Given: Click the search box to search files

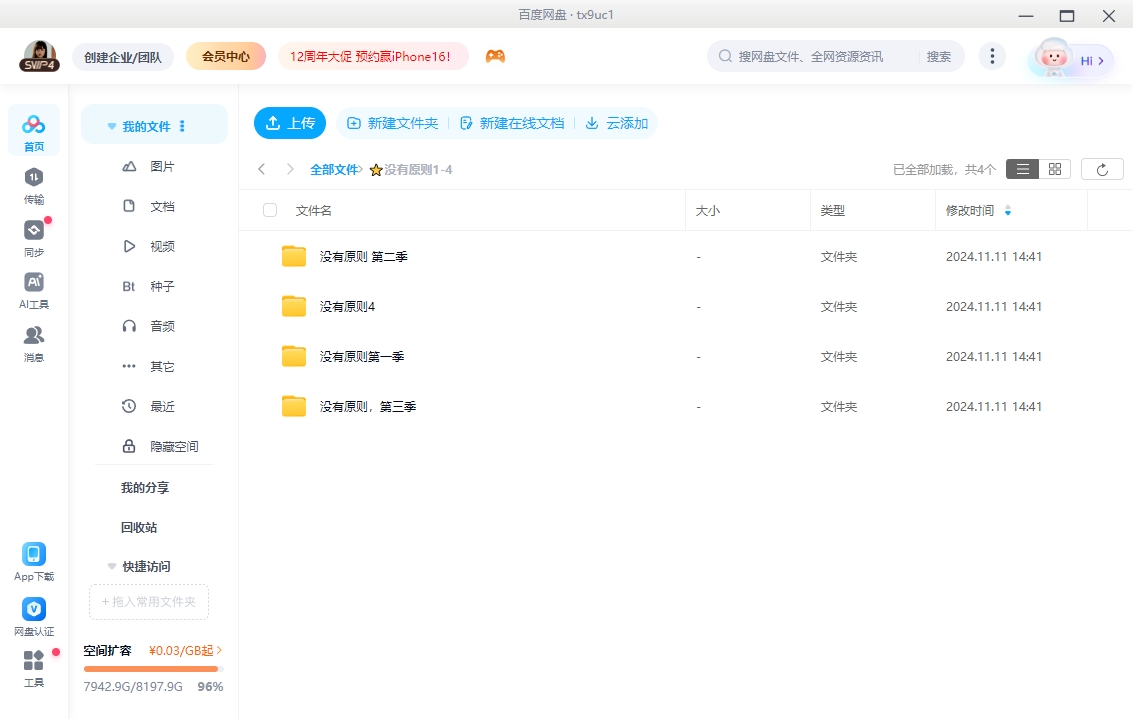Looking at the screenshot, I should tap(810, 56).
